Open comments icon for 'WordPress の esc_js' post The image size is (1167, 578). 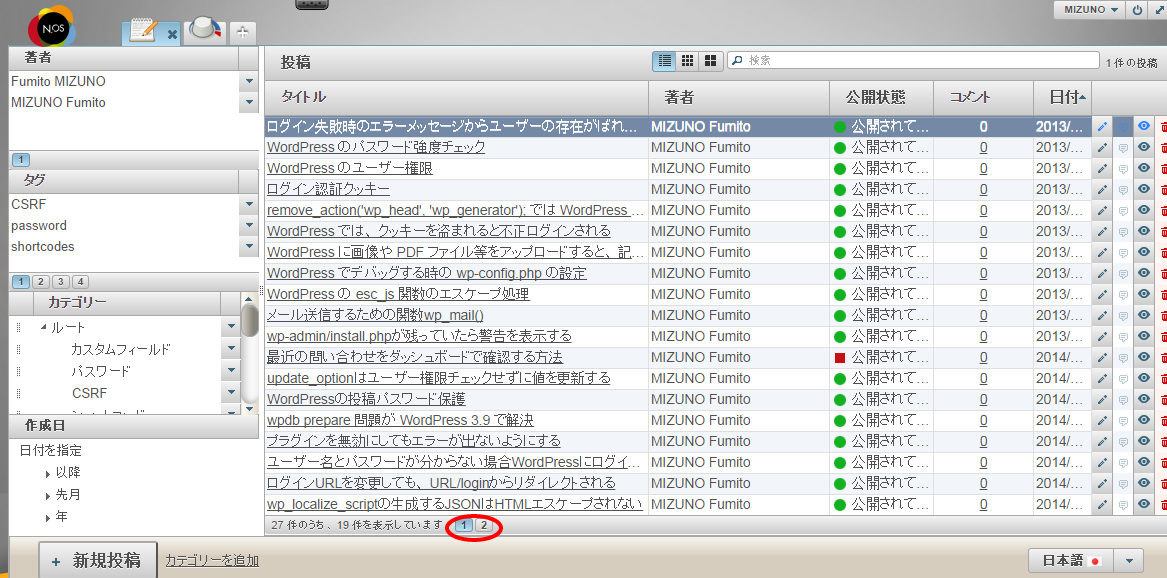[x=1123, y=295]
